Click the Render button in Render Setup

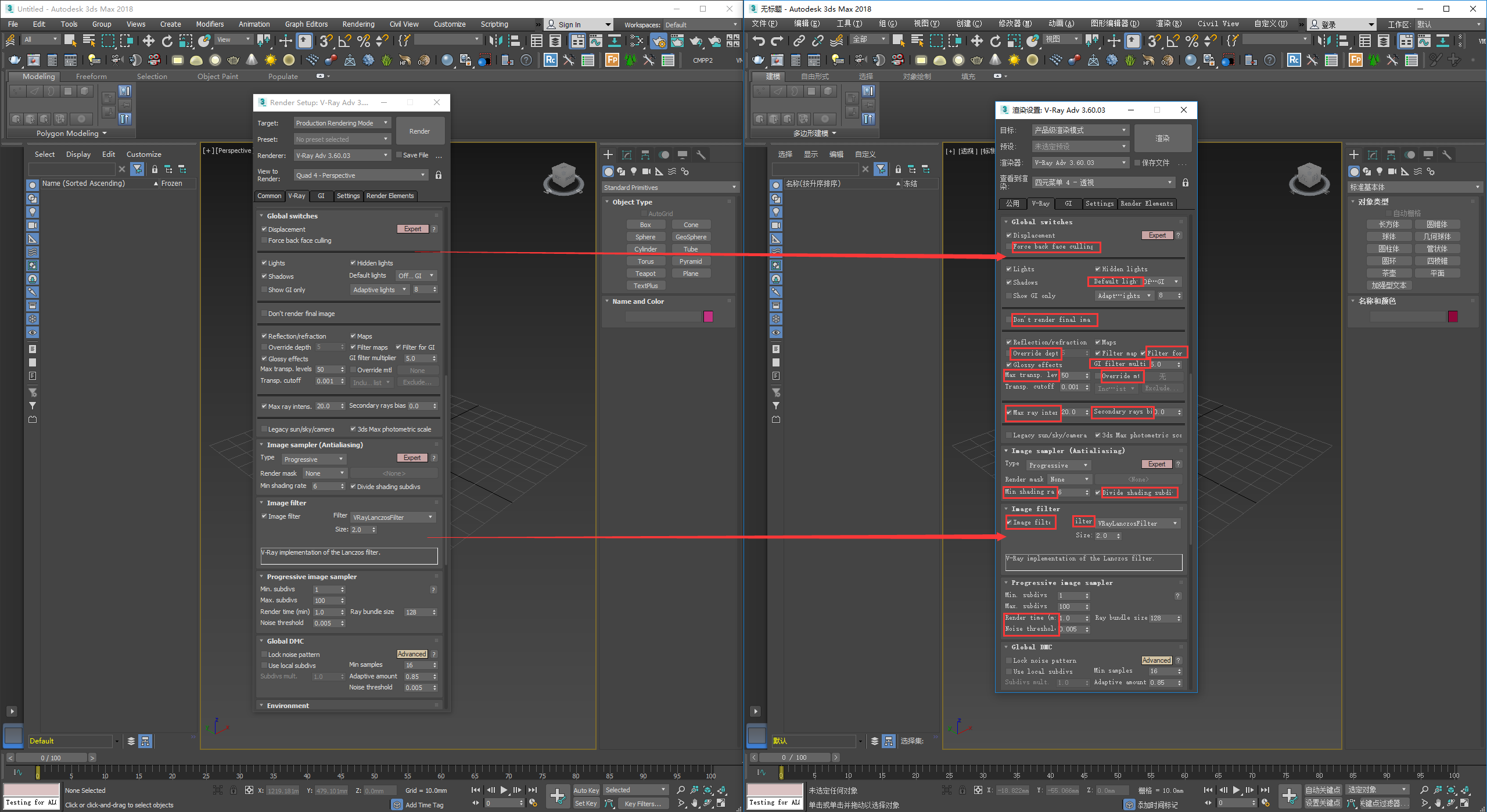(419, 131)
